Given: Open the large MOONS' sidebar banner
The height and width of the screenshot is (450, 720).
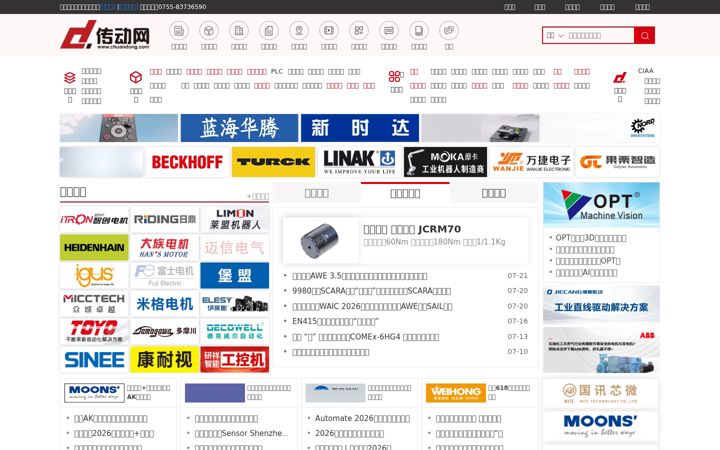Looking at the screenshot, I should tap(601, 426).
